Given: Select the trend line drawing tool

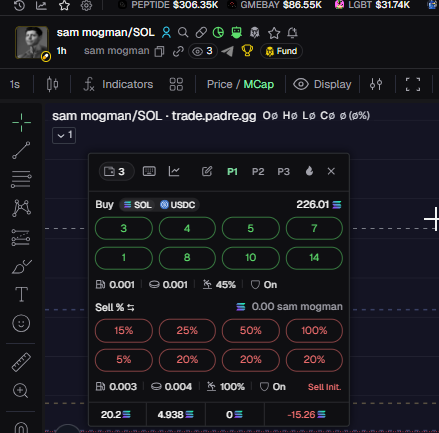Looking at the screenshot, I should click(x=21, y=150).
